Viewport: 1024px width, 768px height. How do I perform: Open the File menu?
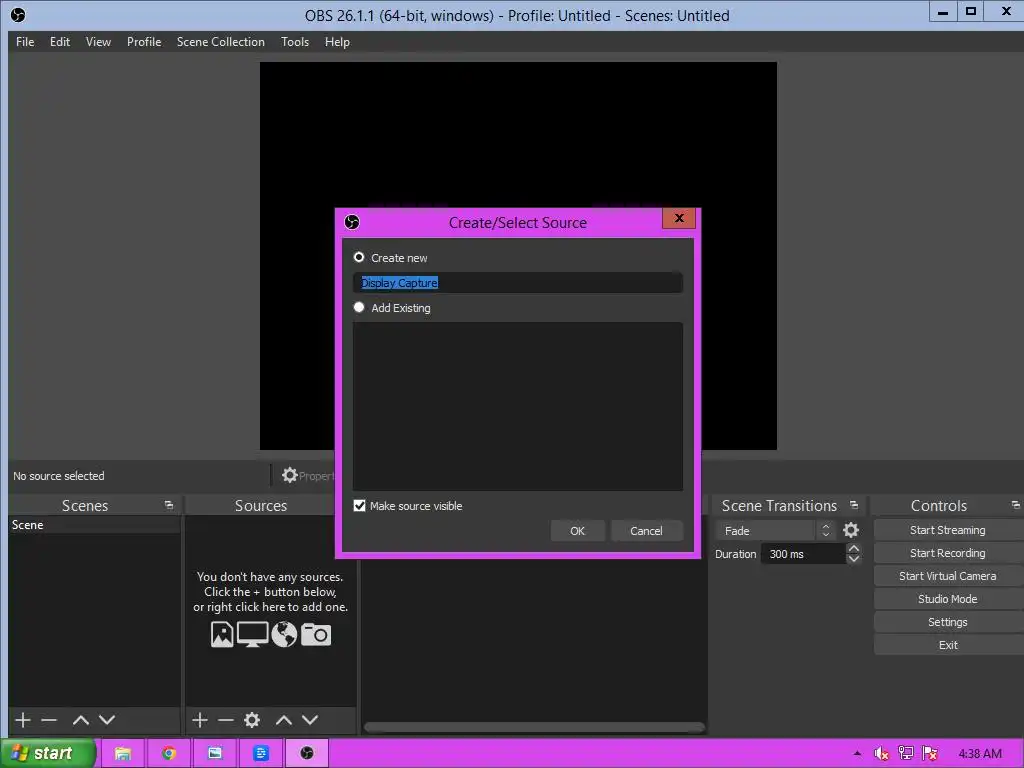[x=25, y=42]
